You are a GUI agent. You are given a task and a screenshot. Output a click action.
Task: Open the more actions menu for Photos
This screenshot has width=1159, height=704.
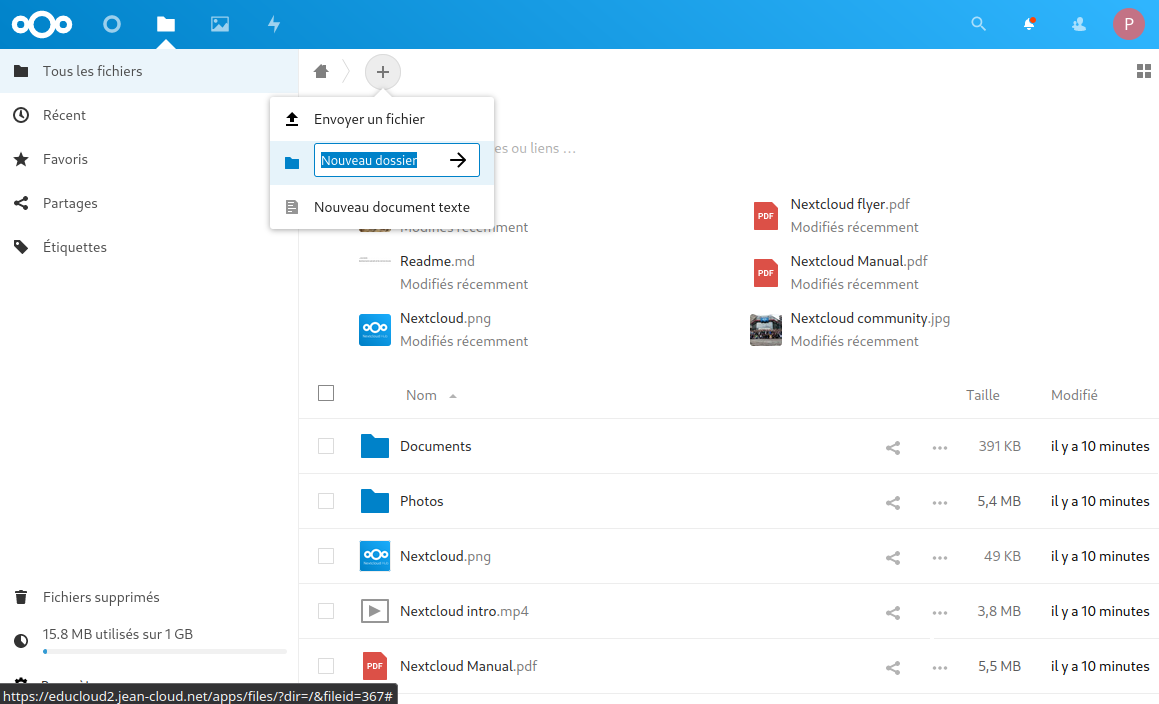[x=939, y=502]
